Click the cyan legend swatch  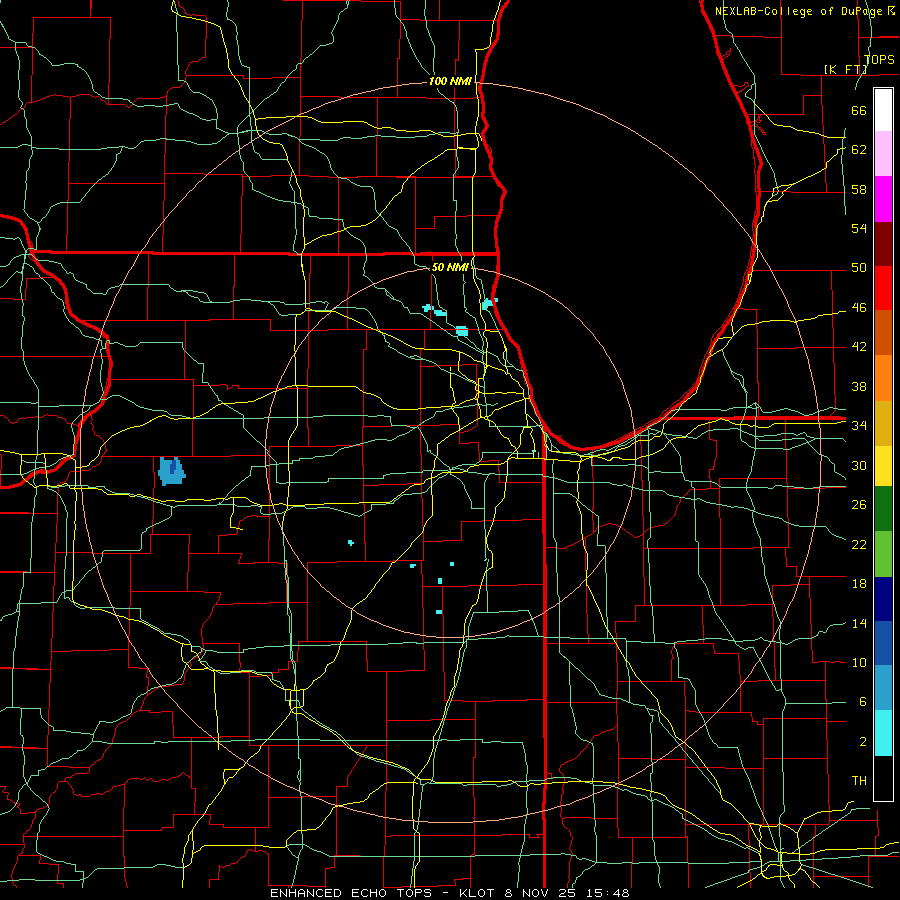pyautogui.click(x=883, y=733)
